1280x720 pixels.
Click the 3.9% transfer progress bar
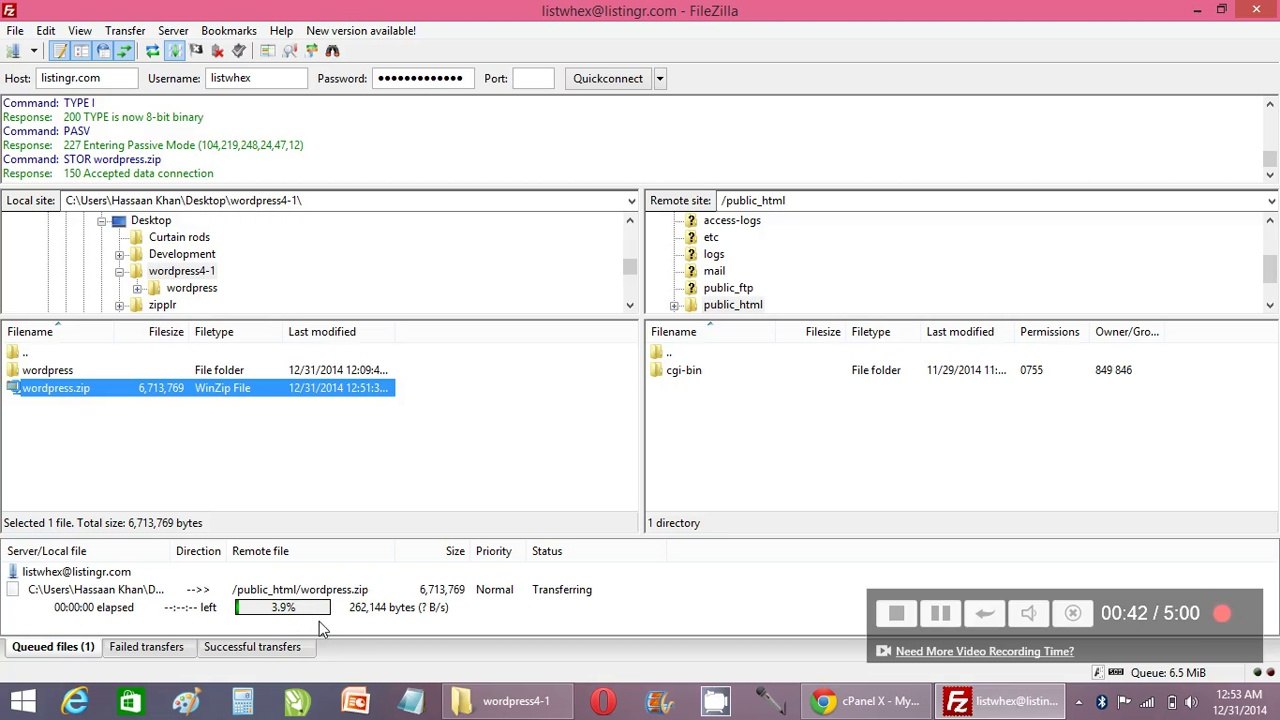tap(283, 608)
